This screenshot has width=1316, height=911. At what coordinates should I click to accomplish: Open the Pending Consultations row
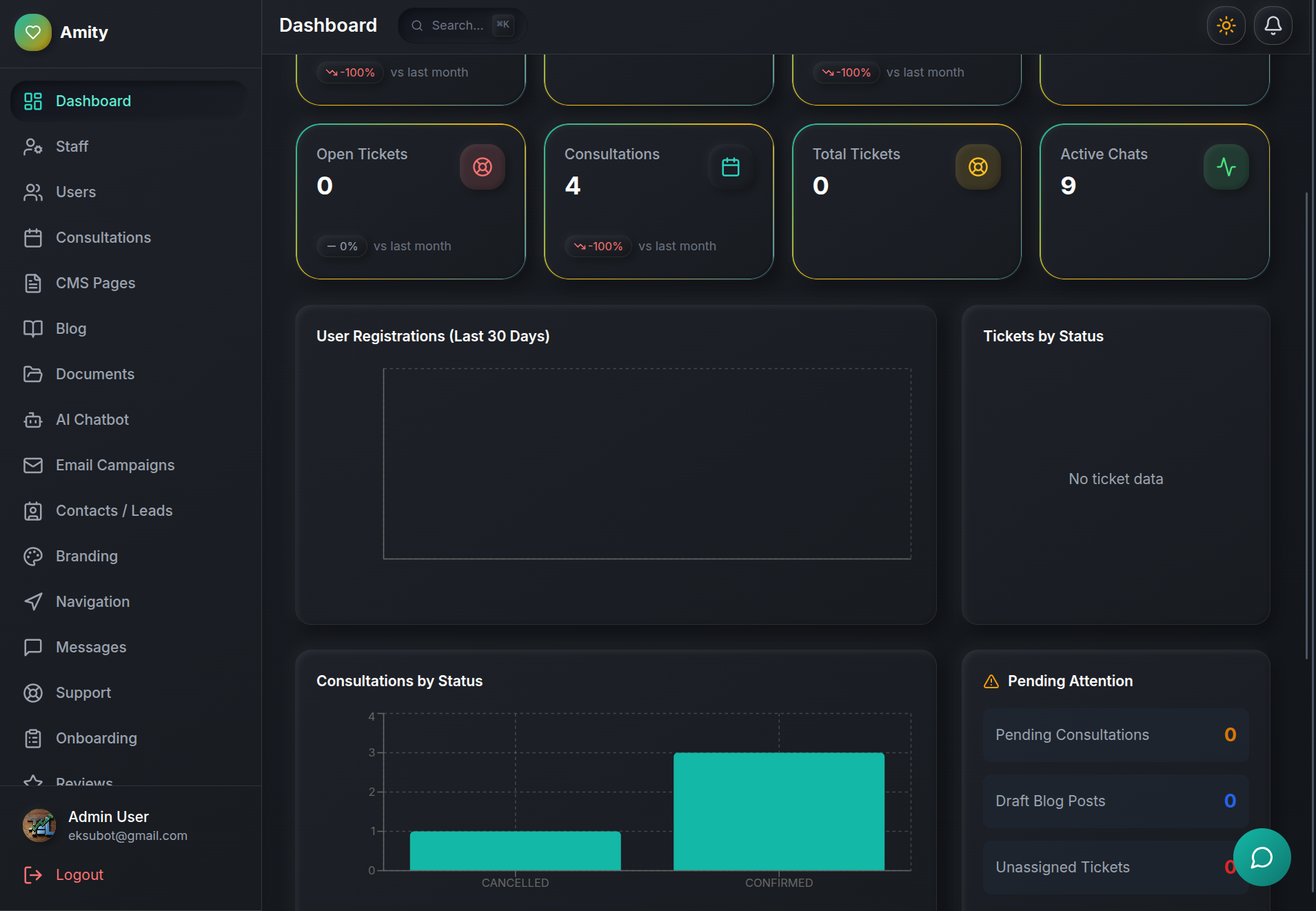click(x=1115, y=735)
